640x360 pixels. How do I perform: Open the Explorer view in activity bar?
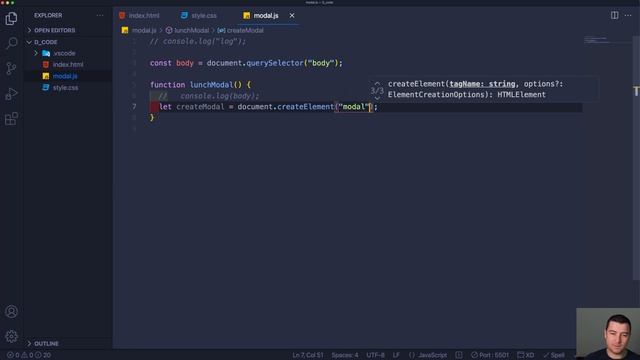pyautogui.click(x=11, y=18)
